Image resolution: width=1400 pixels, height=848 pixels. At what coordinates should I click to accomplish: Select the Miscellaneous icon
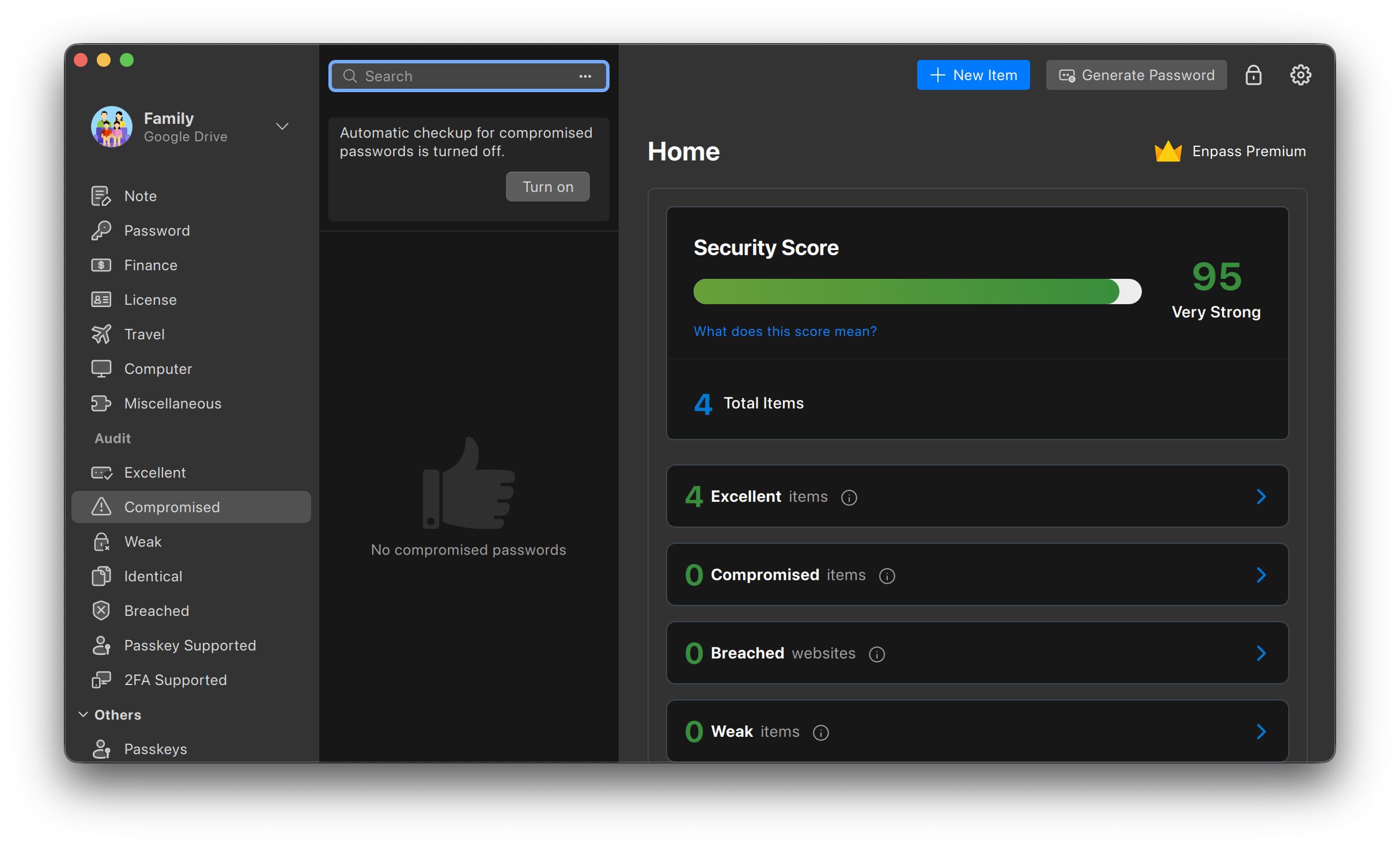click(x=101, y=403)
